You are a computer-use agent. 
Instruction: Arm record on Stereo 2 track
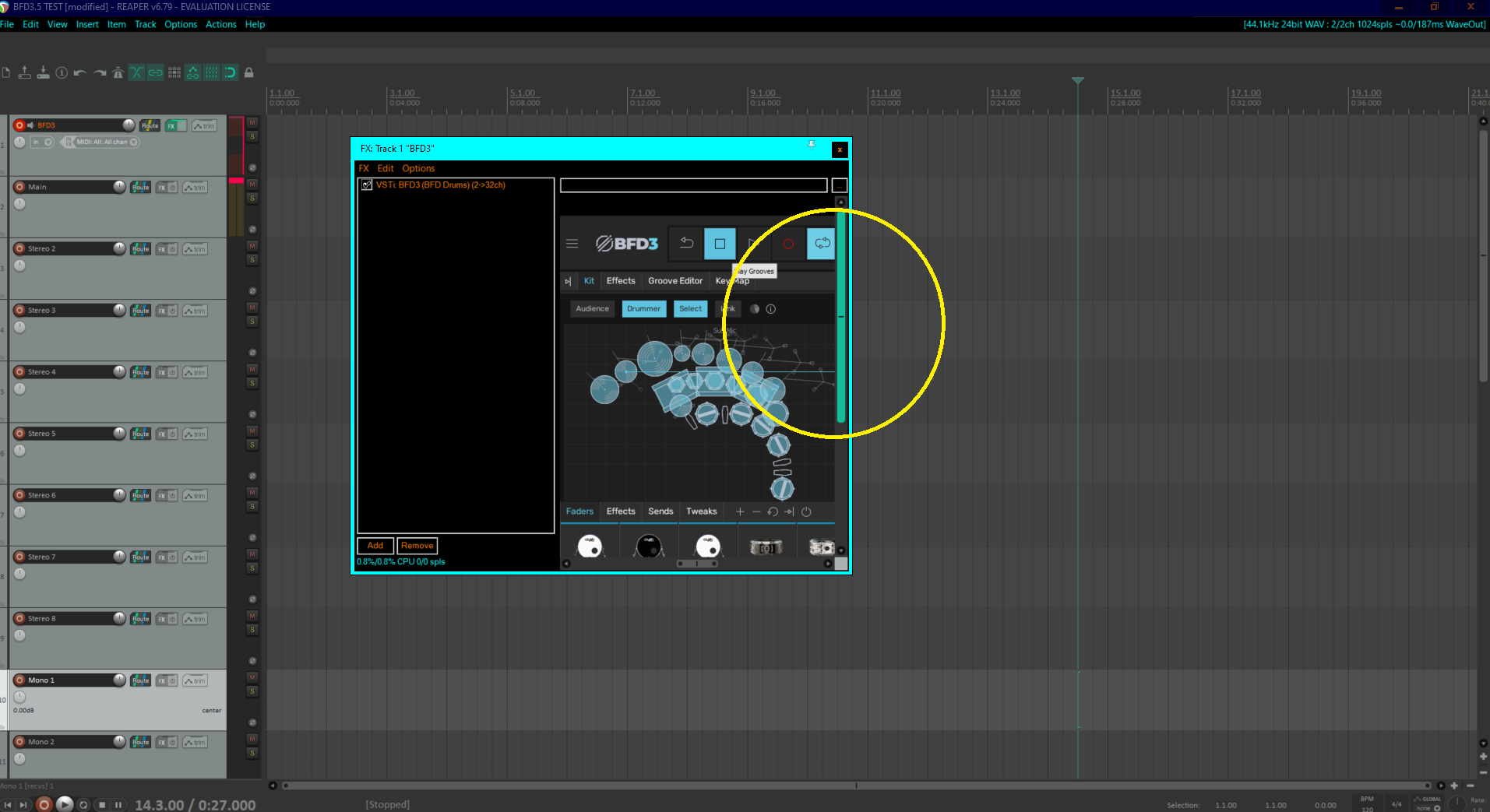19,249
